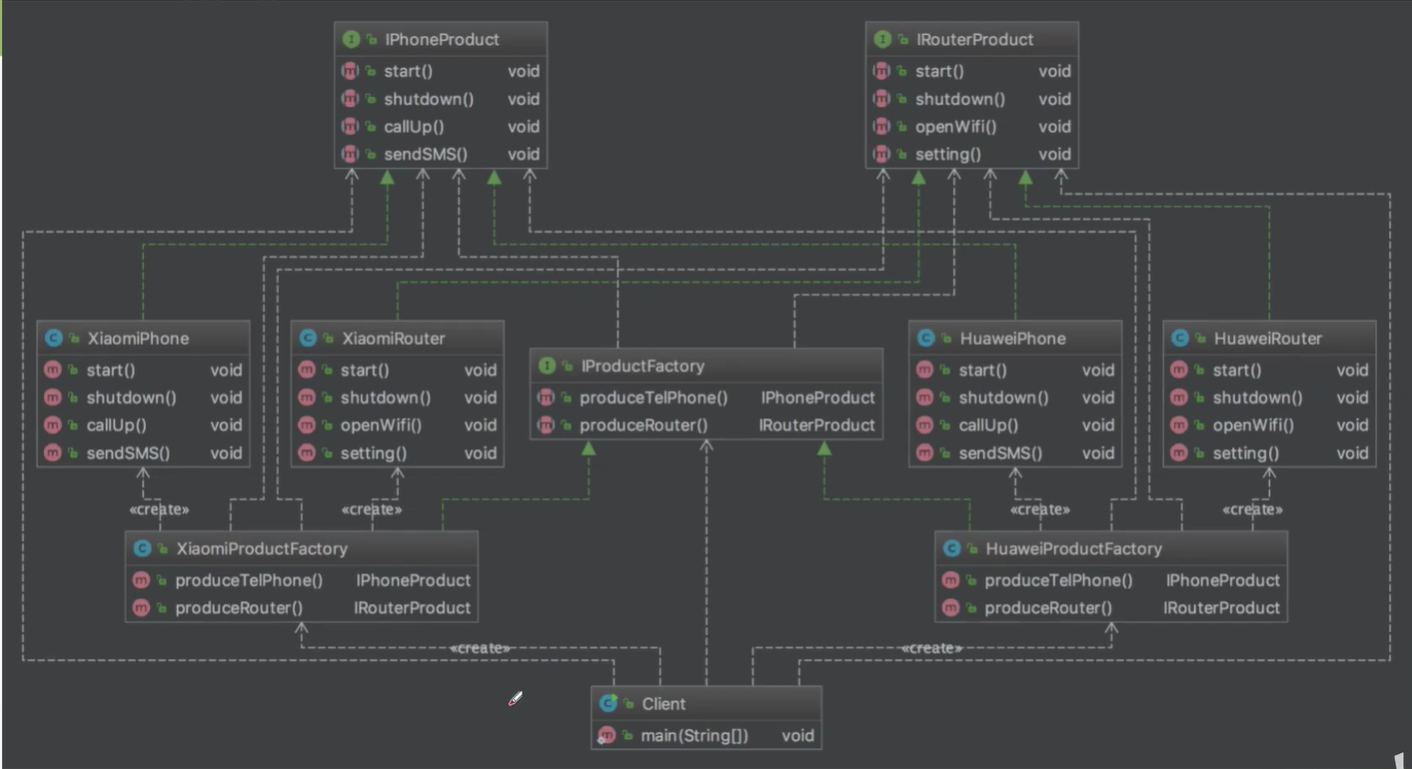The image size is (1412, 769).
Task: Click the HuaweiPhone class icon
Action: 926,339
